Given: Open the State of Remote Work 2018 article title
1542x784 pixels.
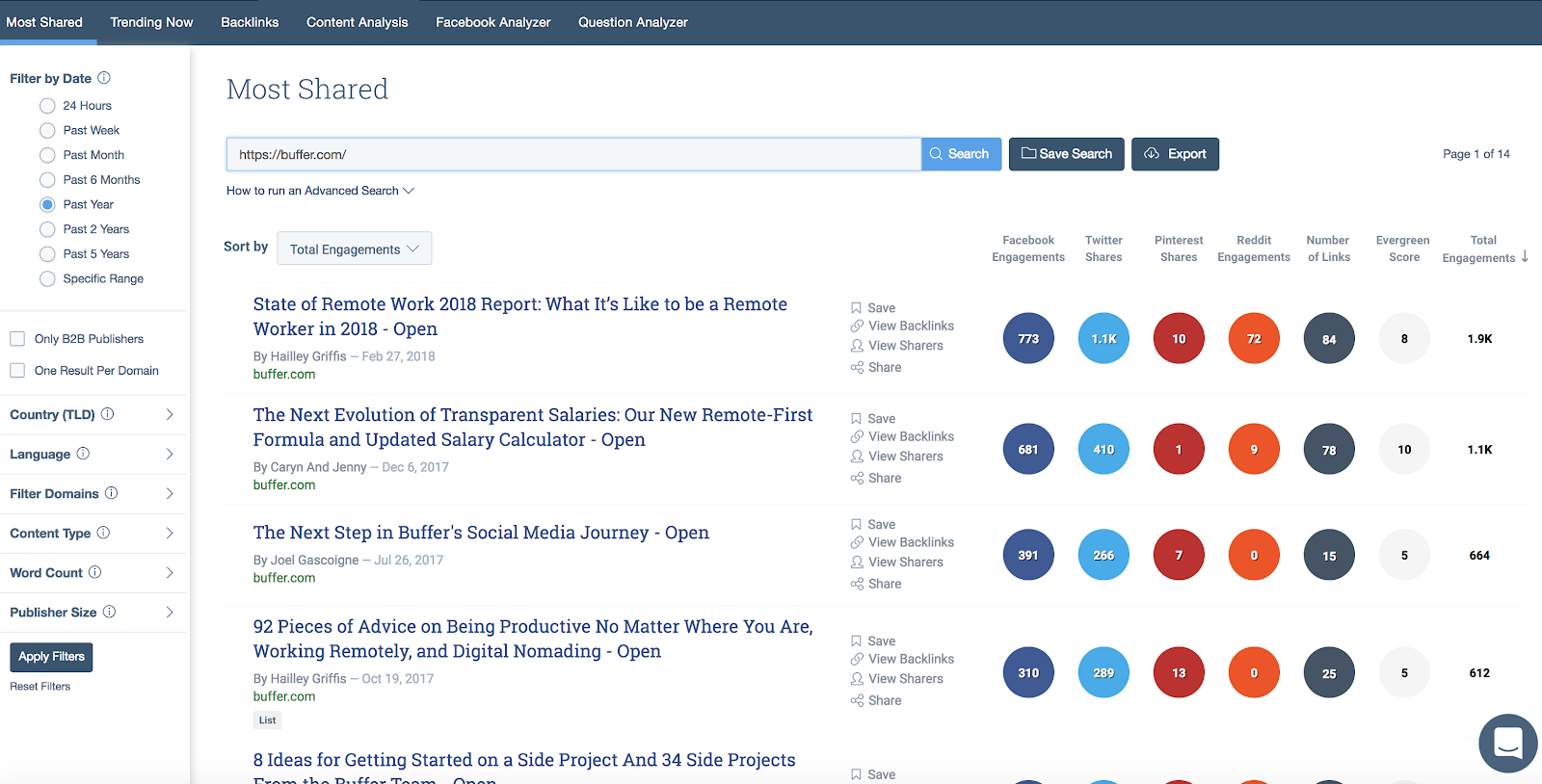Looking at the screenshot, I should pos(520,317).
